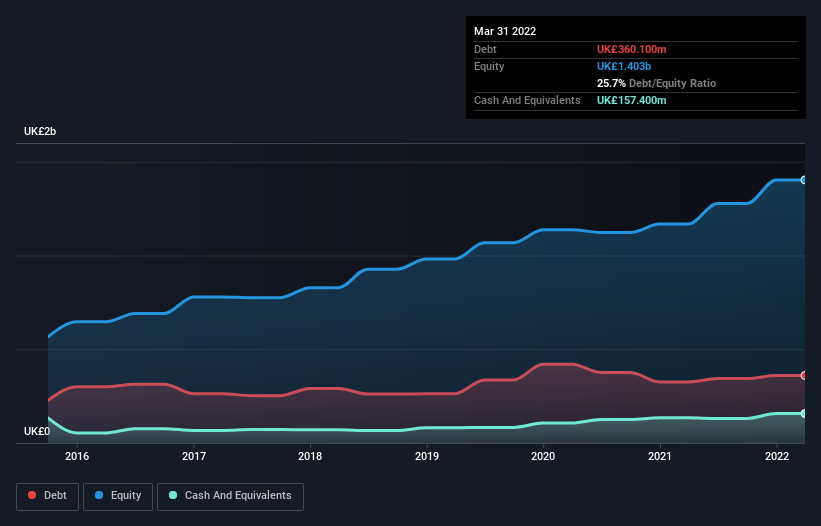Click the UK£360.100m debt value
Viewport: 821px width, 526px height.
631,49
